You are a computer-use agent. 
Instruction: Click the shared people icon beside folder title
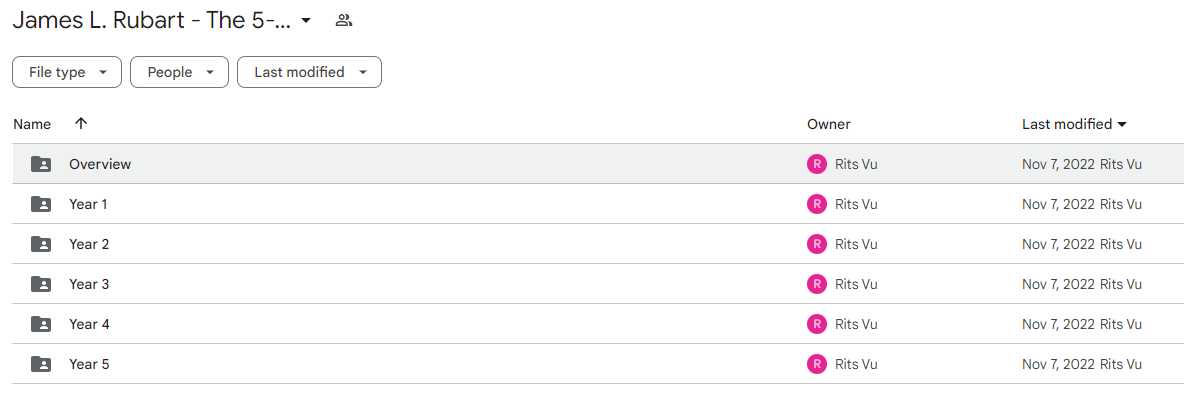(x=344, y=21)
